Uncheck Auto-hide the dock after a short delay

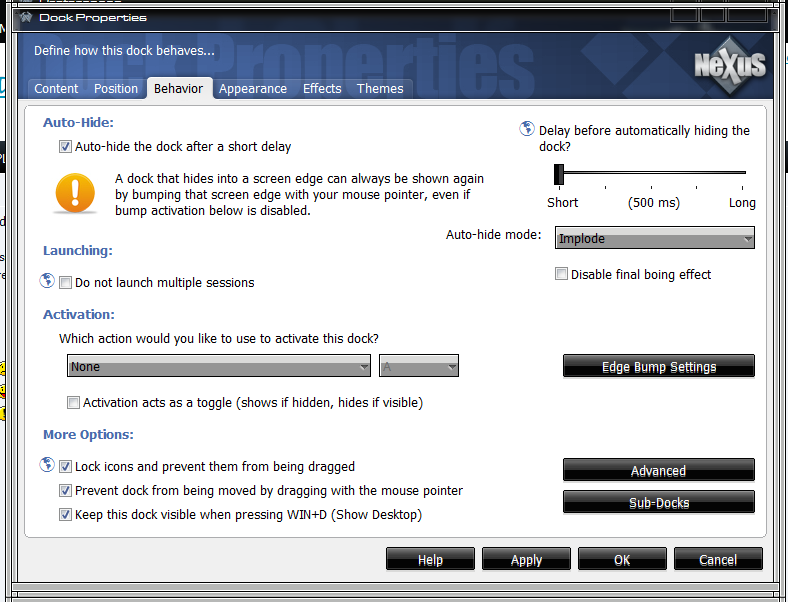[66, 147]
